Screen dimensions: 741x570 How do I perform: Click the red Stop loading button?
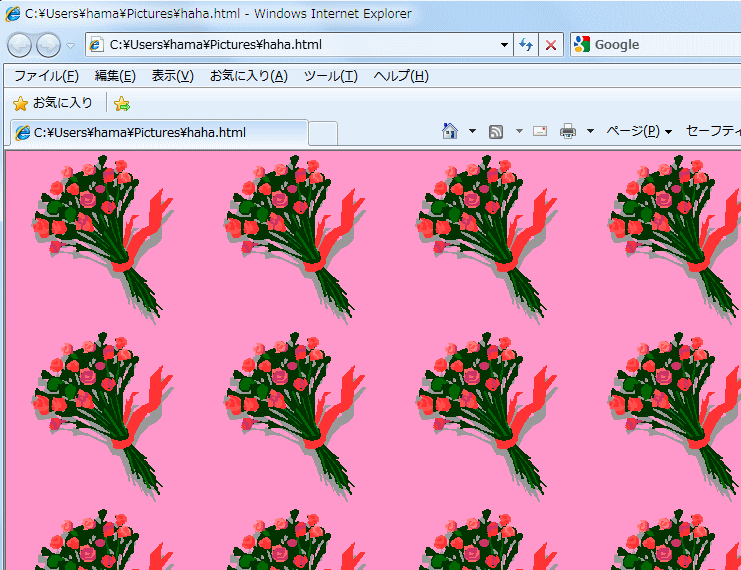coord(551,45)
